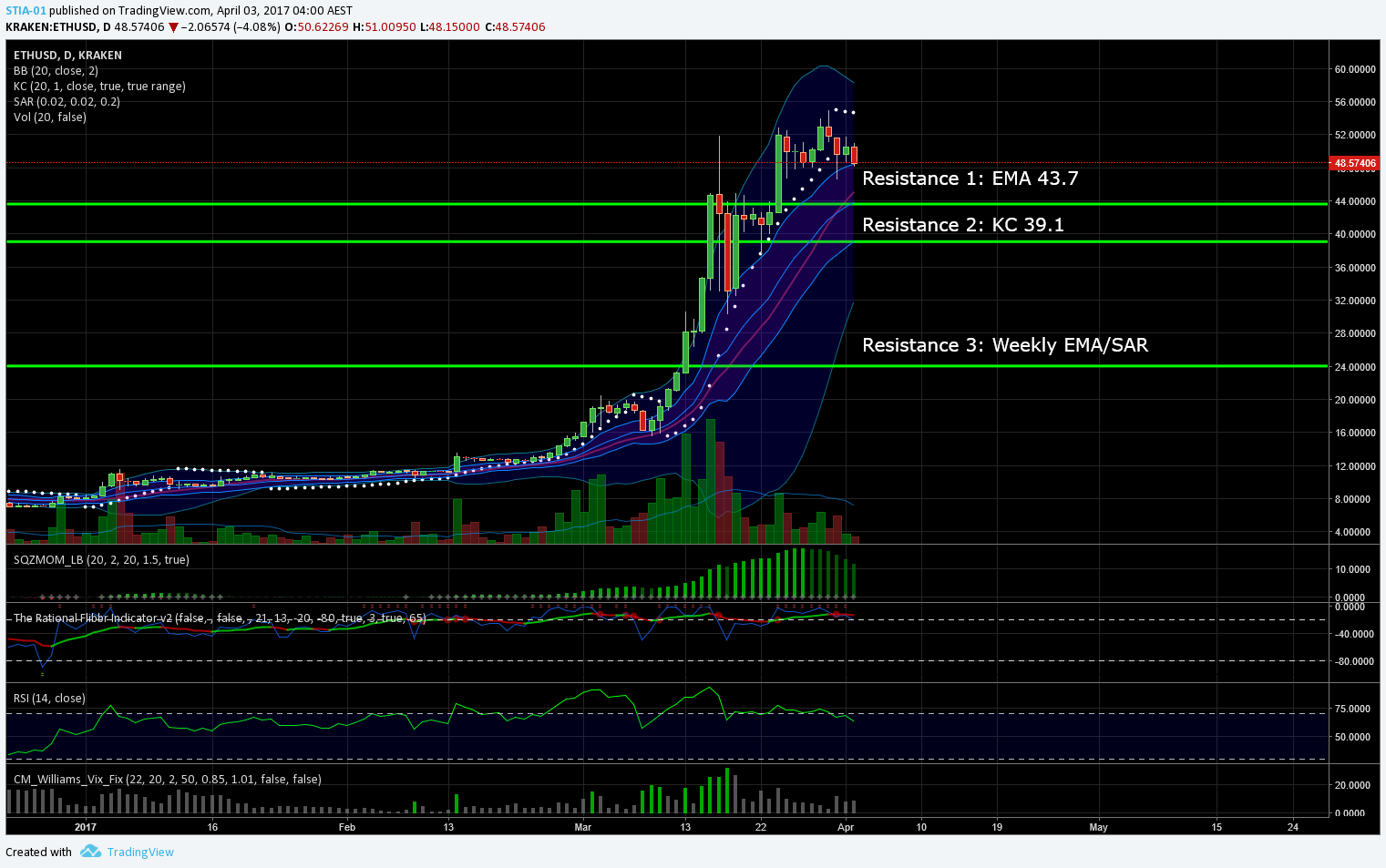1386x868 pixels.
Task: Open the STIA-01 author profile link
Action: tap(26, 11)
